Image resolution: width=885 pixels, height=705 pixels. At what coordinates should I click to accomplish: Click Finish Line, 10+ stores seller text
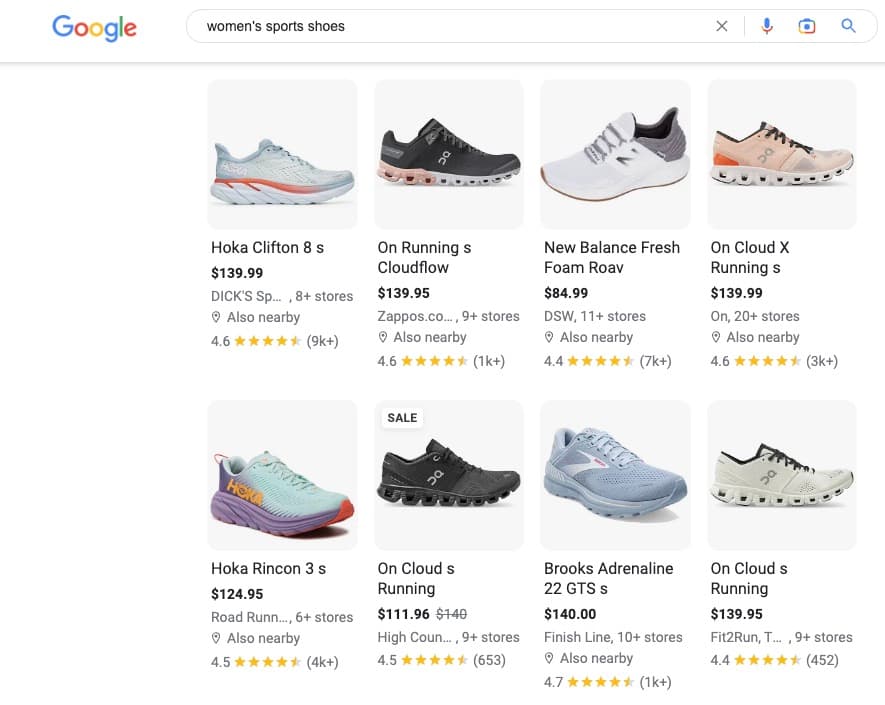[613, 637]
